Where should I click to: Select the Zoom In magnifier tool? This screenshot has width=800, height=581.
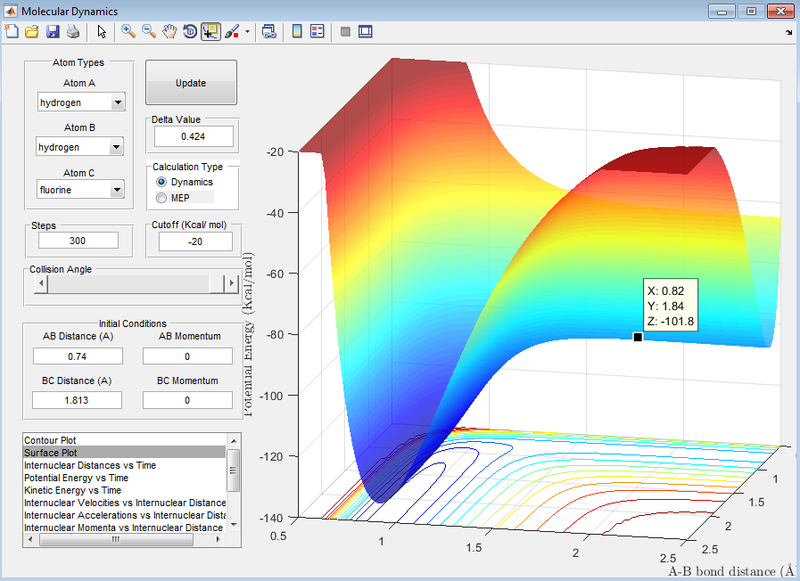click(128, 31)
